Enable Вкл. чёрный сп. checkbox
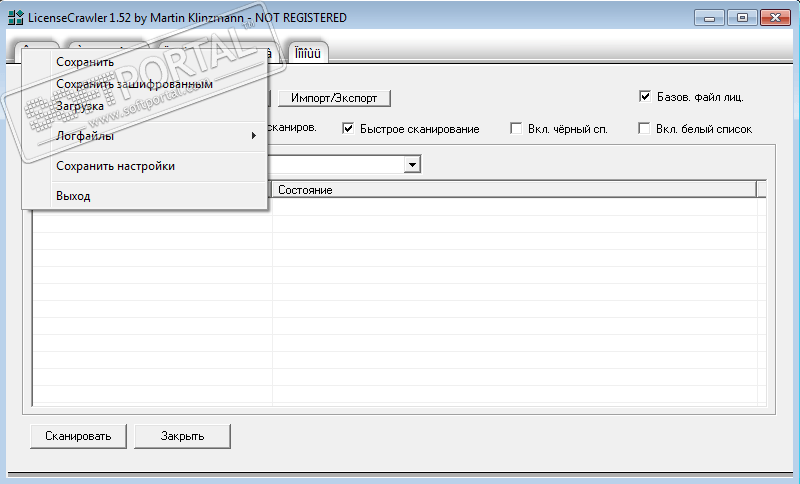The image size is (800, 484). (516, 129)
